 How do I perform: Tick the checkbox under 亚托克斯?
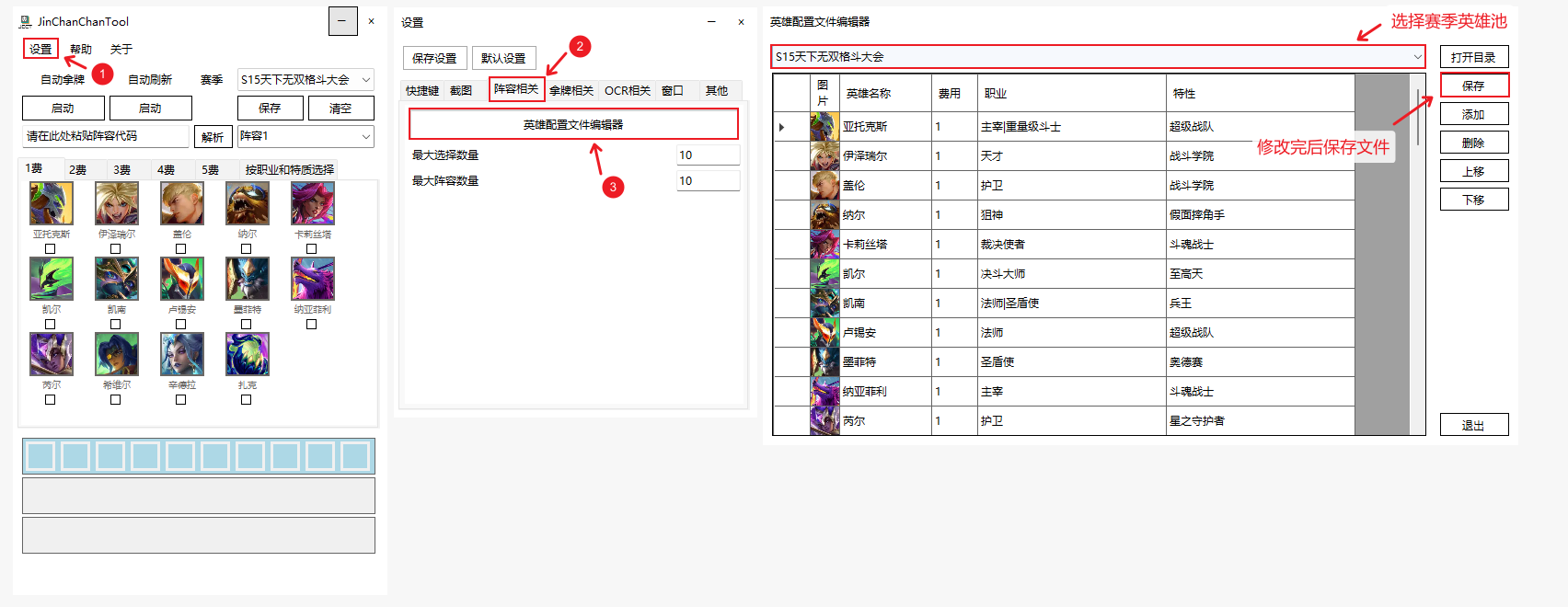point(51,248)
